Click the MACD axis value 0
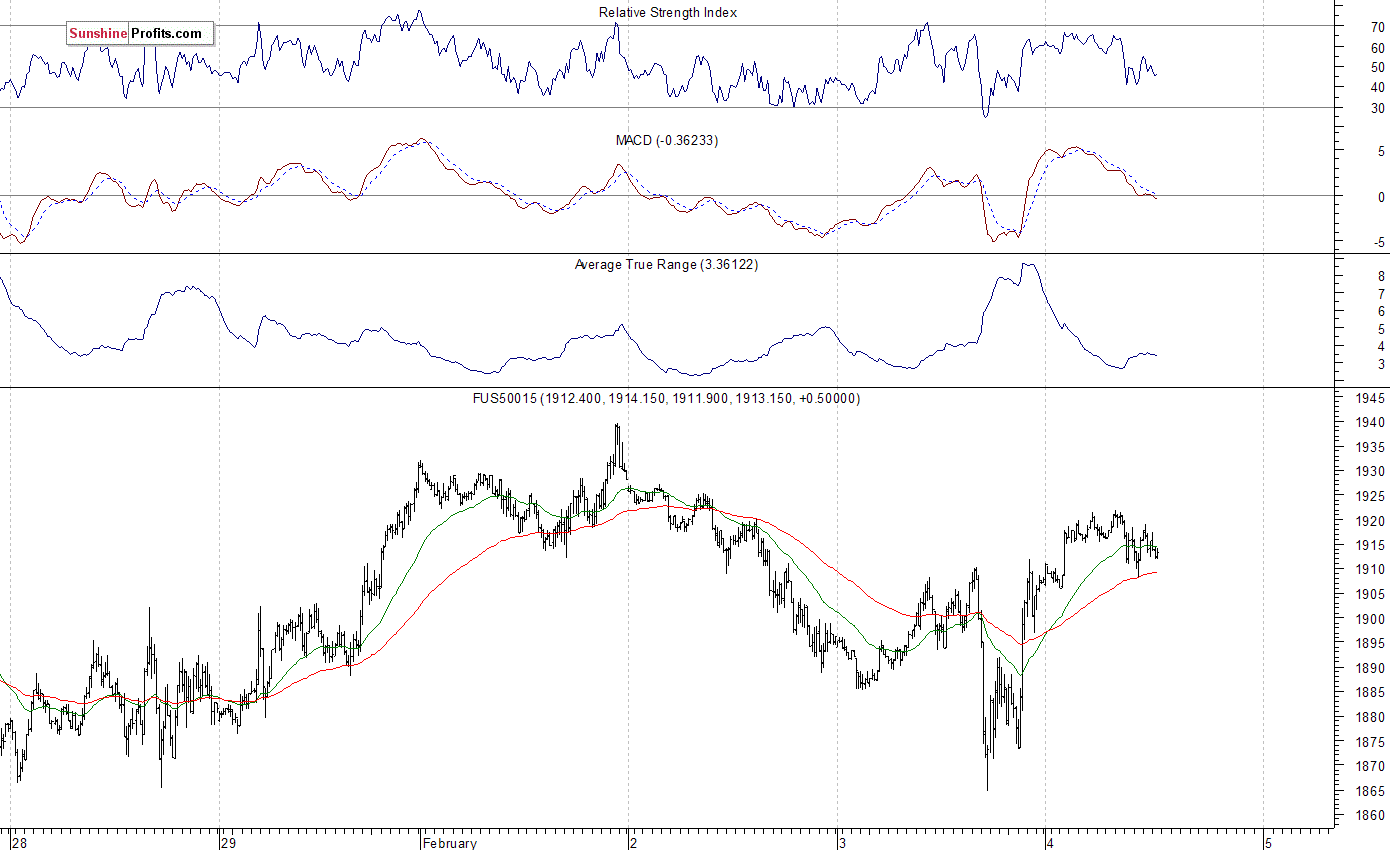 (x=1381, y=197)
